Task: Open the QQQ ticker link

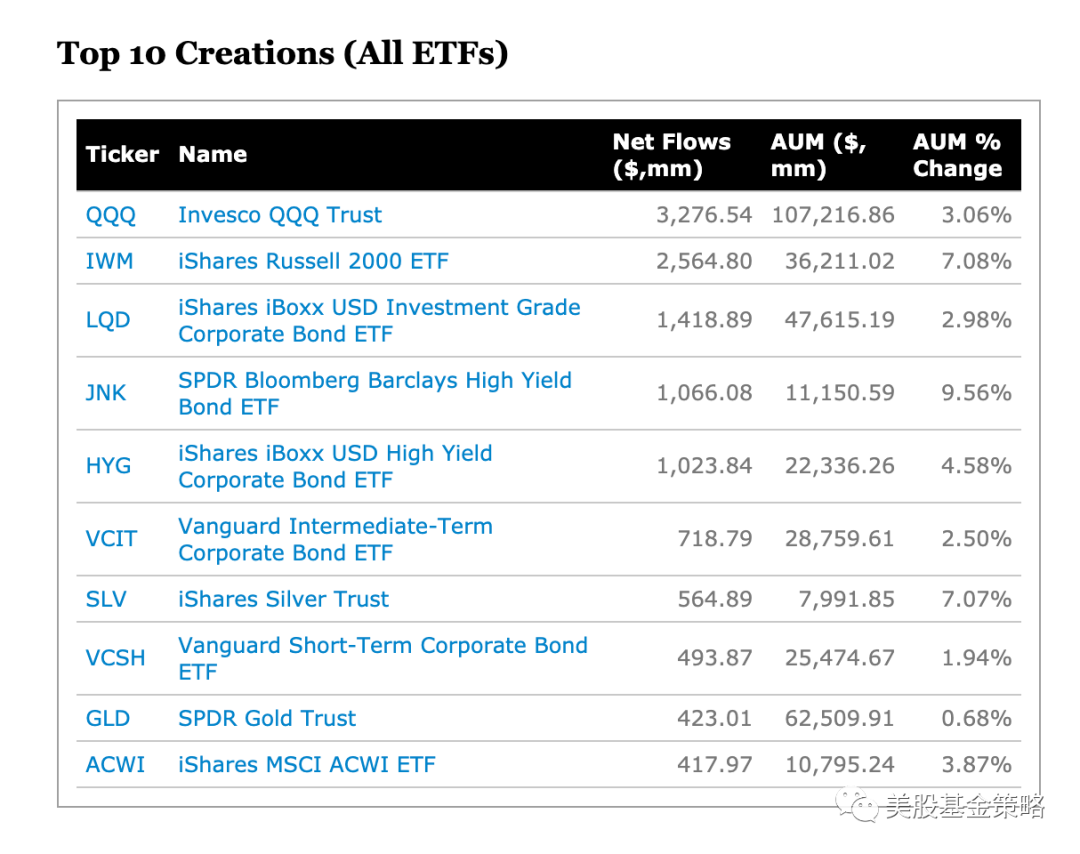Action: (110, 215)
